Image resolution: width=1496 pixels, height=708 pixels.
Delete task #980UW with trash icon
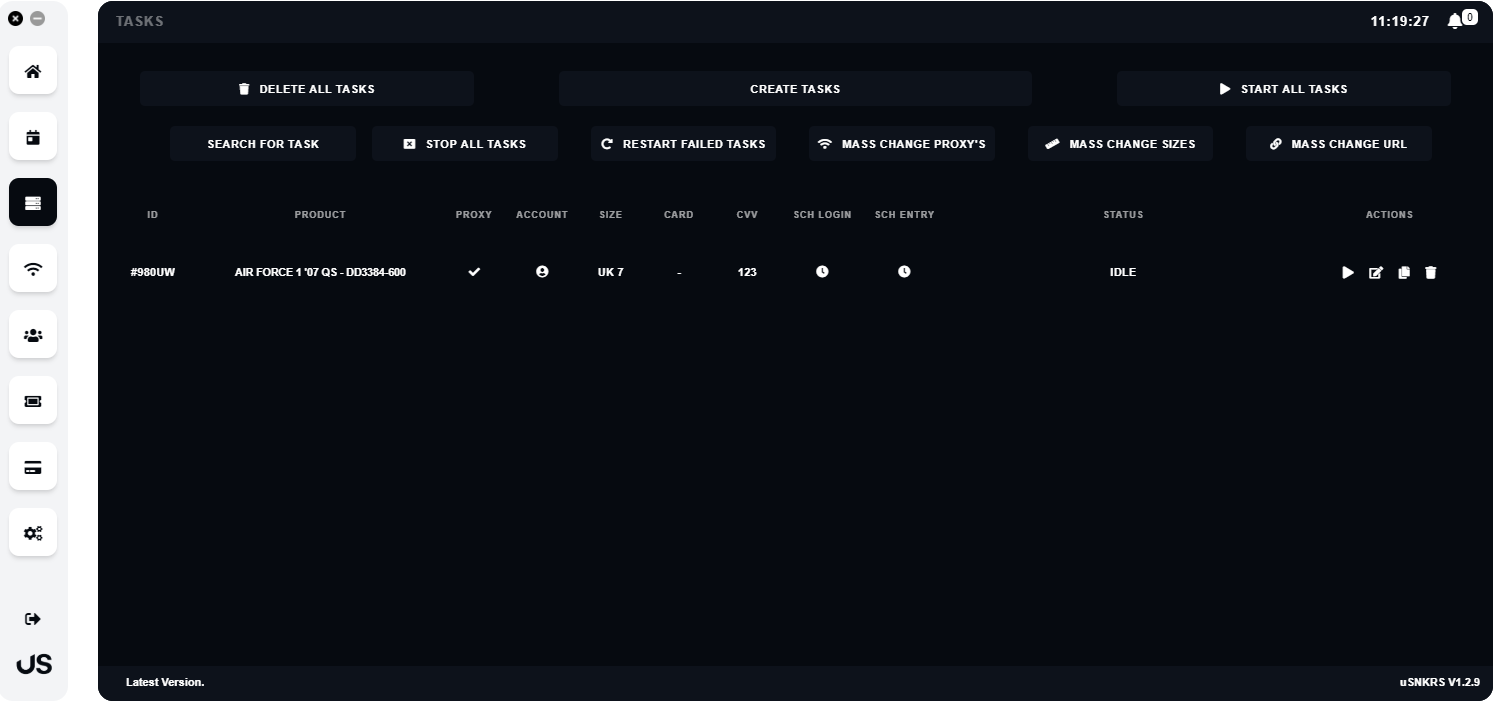[x=1431, y=272]
